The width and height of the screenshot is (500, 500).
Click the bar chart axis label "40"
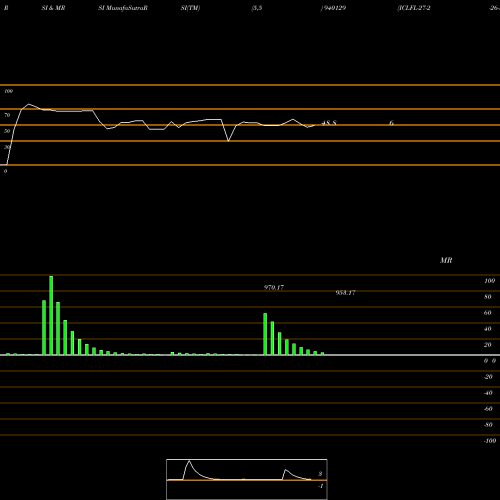[488, 329]
